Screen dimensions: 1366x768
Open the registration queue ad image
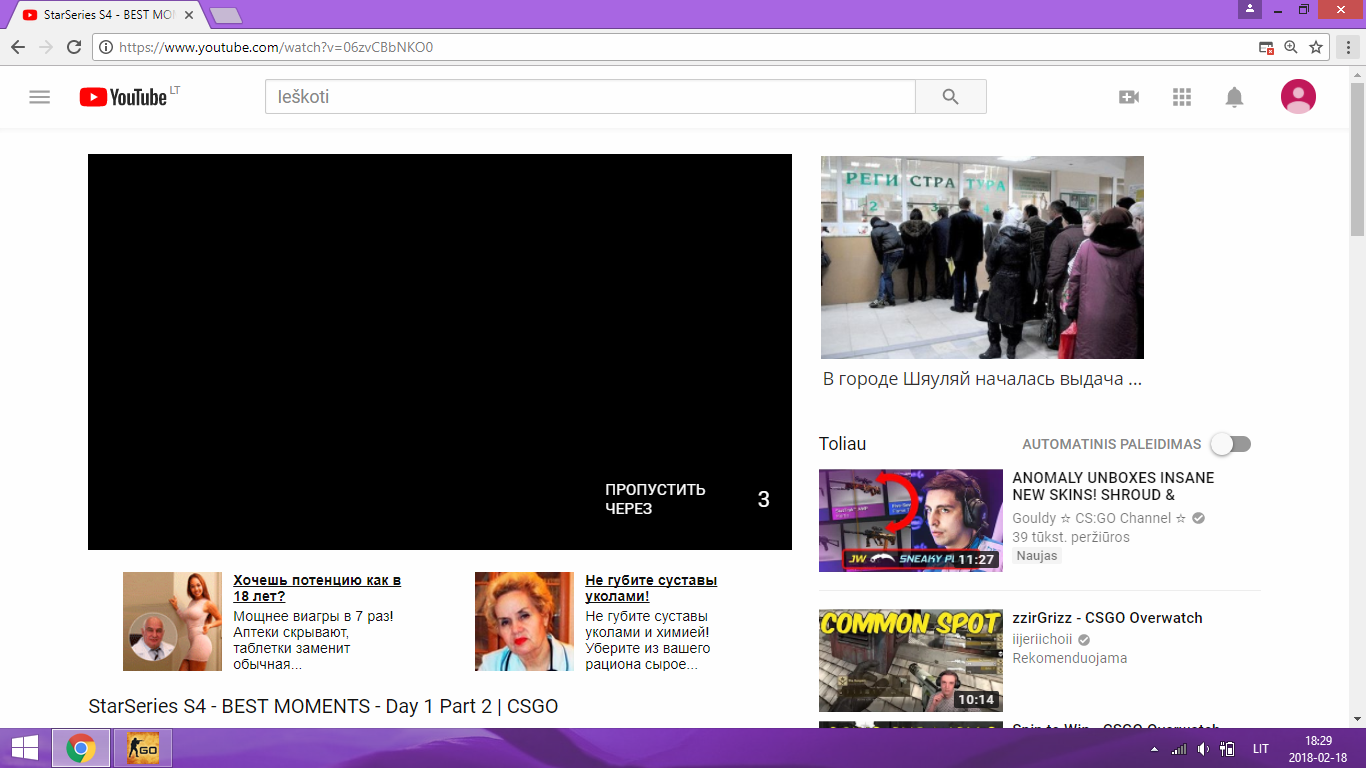click(982, 257)
